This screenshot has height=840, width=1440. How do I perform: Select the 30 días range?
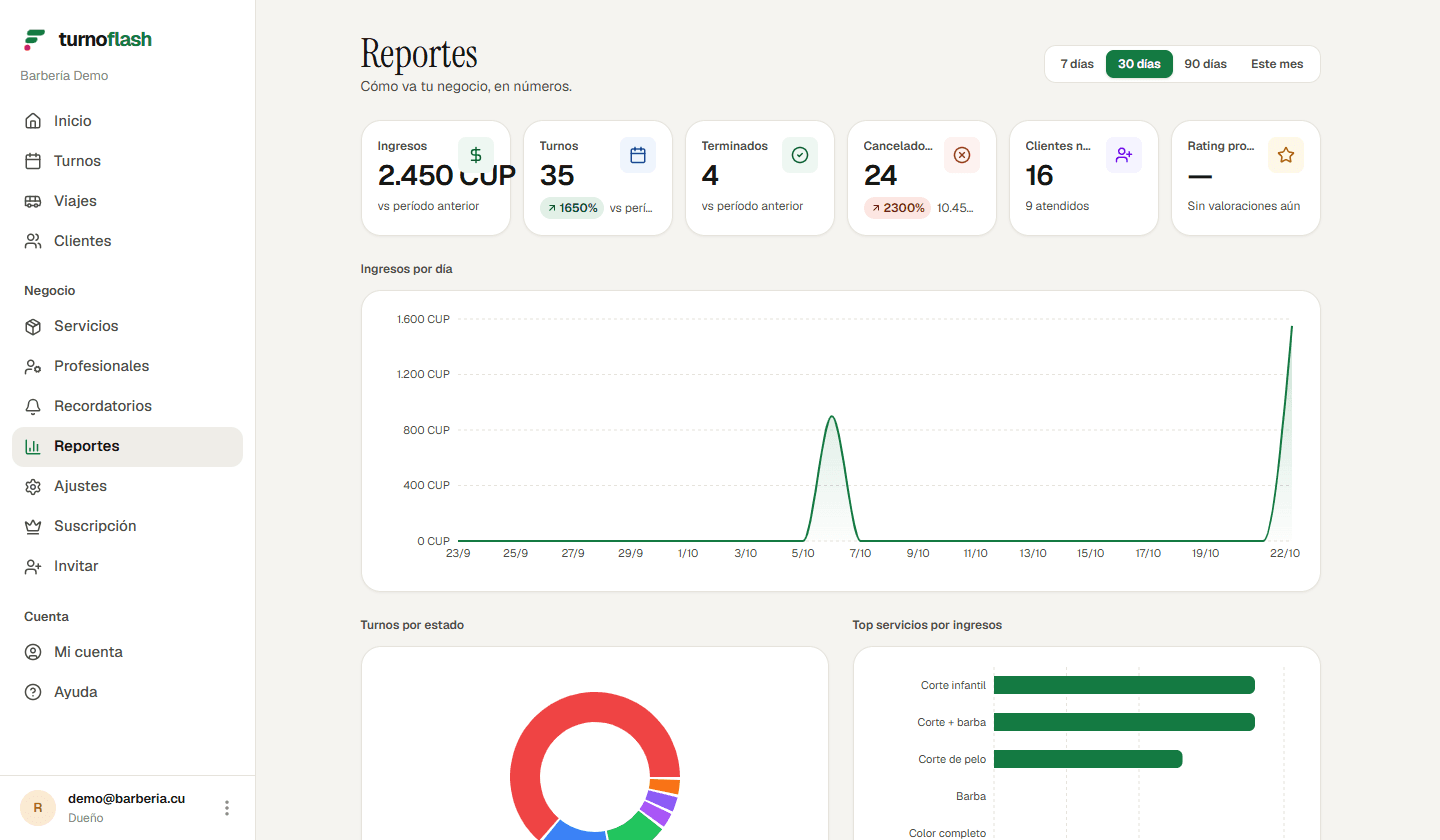1139,64
